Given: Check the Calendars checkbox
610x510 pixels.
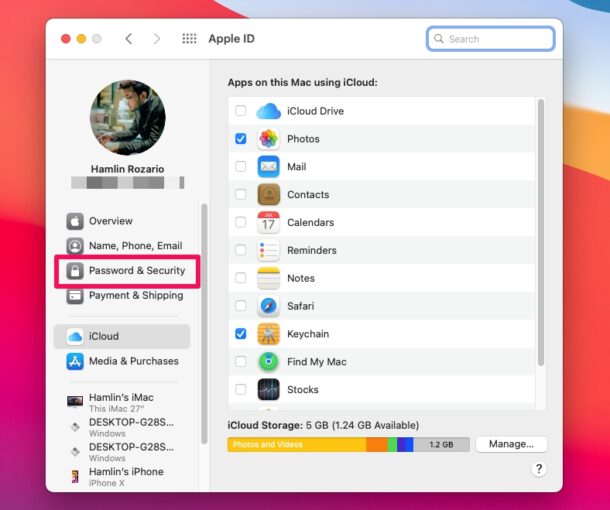Looking at the screenshot, I should click(241, 222).
